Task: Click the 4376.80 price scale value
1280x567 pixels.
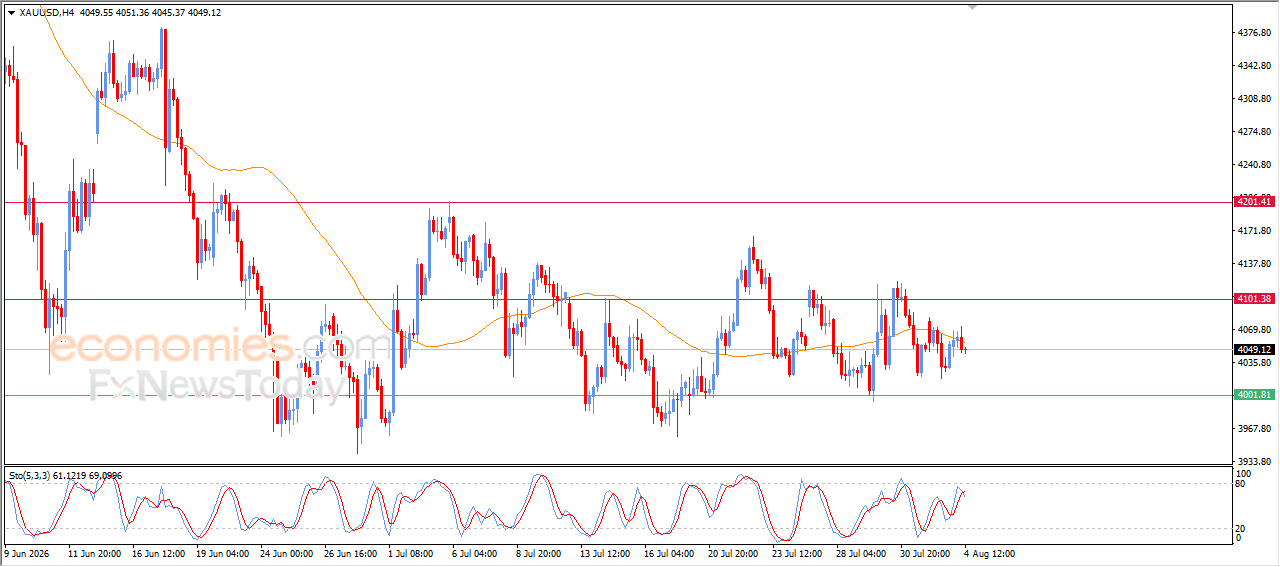Action: [1254, 33]
